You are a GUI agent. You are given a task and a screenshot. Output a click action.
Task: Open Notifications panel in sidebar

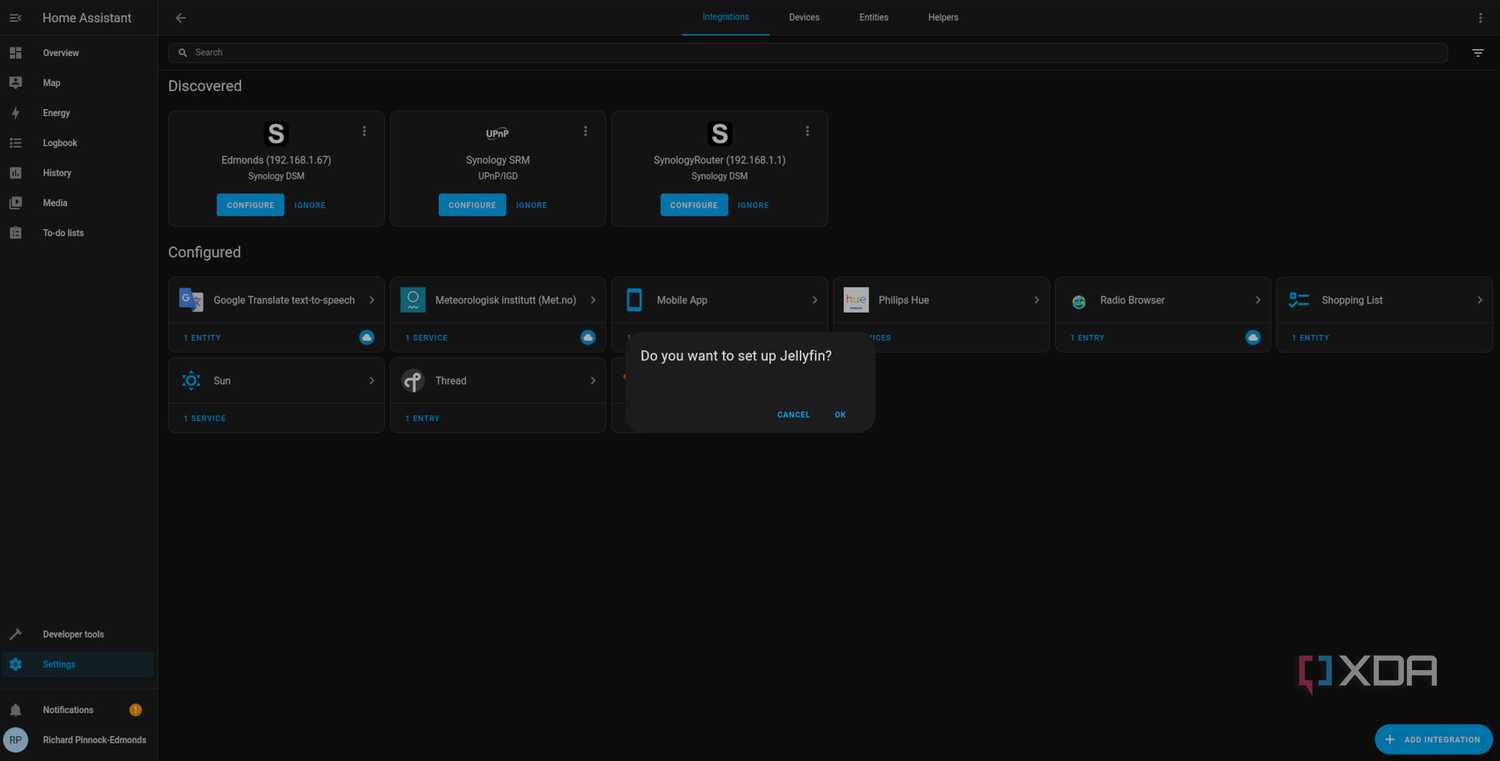click(x=78, y=710)
